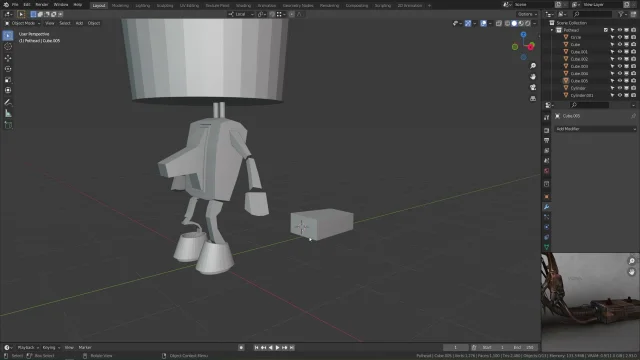Viewport: 640px width, 360px height.
Task: Click the viewport Select menu button
Action: (x=65, y=23)
